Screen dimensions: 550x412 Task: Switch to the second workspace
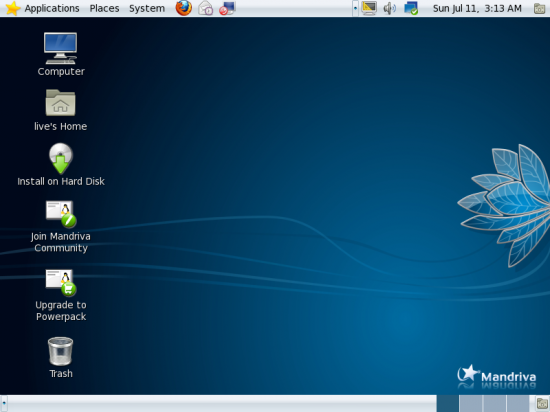click(471, 404)
